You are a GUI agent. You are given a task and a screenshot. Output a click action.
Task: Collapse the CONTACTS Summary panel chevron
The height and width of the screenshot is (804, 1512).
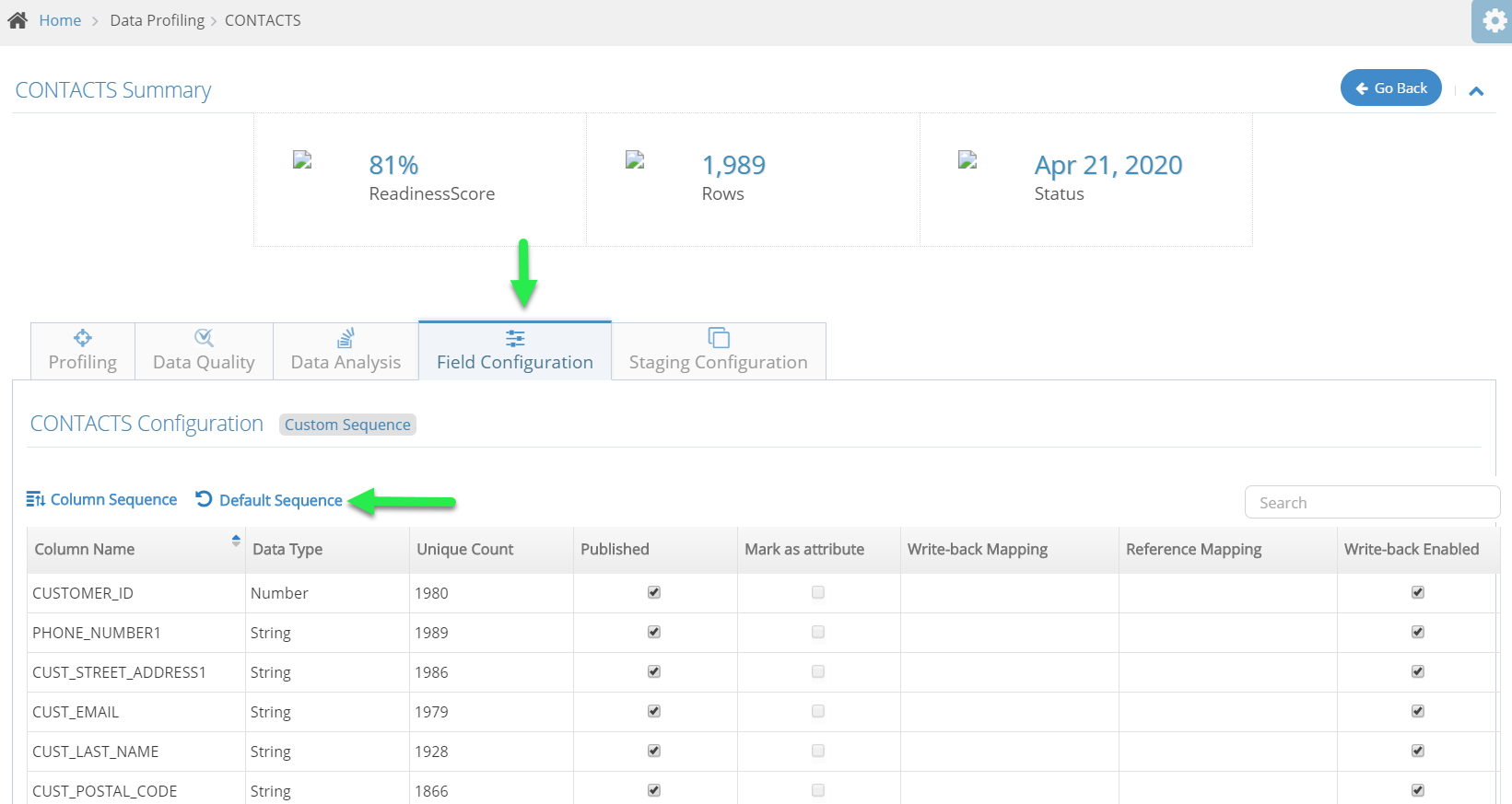(x=1476, y=90)
